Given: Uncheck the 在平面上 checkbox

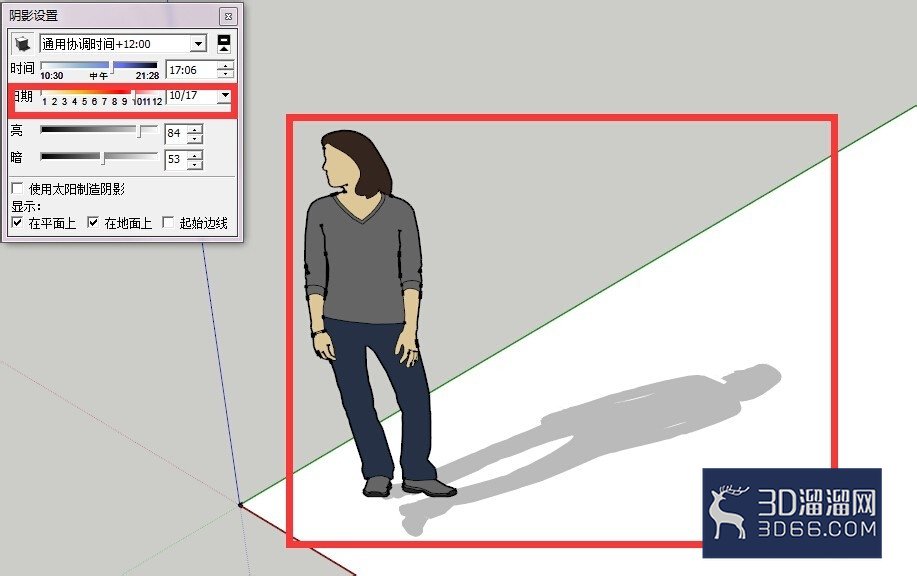Looking at the screenshot, I should pos(18,223).
